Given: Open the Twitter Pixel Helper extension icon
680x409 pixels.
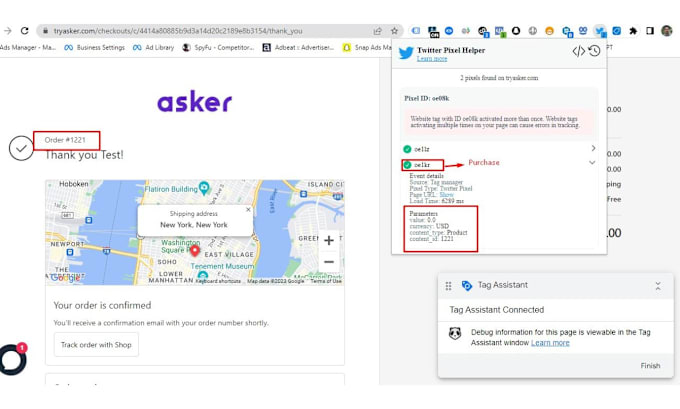Looking at the screenshot, I should pyautogui.click(x=600, y=31).
